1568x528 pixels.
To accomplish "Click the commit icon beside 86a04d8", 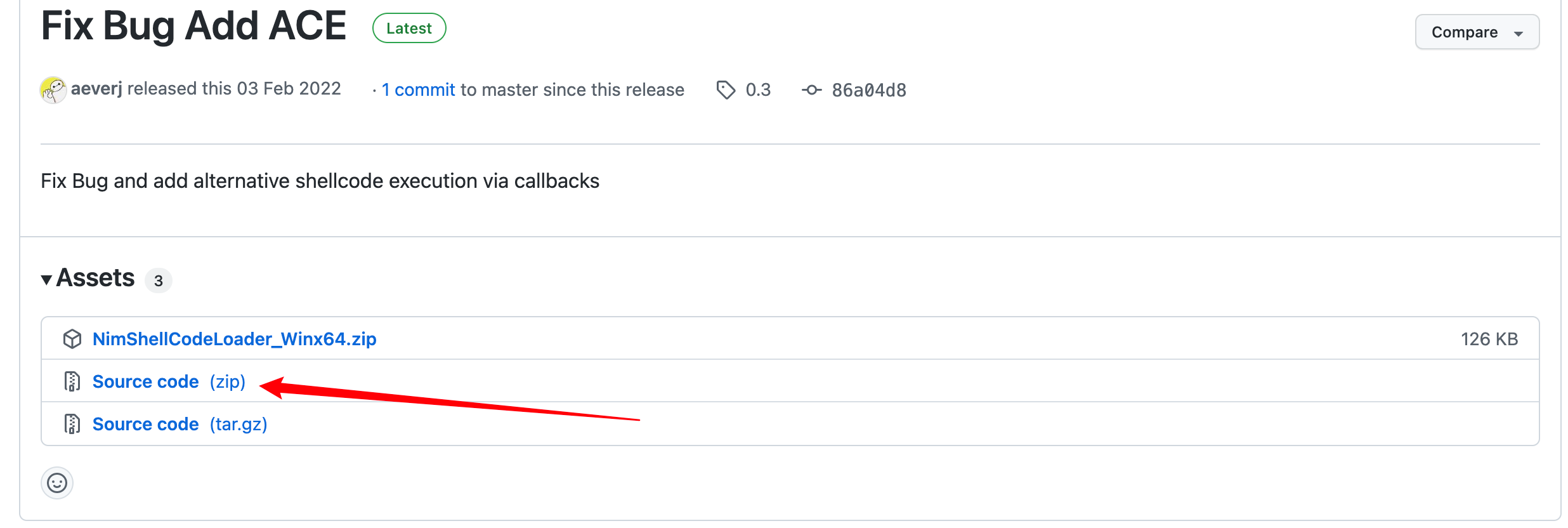I will (811, 90).
